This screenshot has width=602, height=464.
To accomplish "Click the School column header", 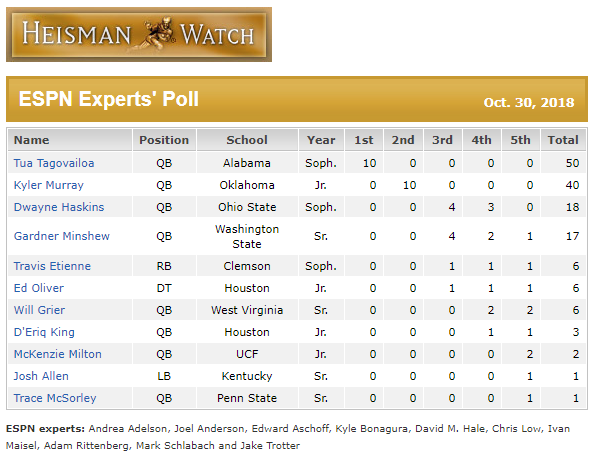I will click(247, 140).
